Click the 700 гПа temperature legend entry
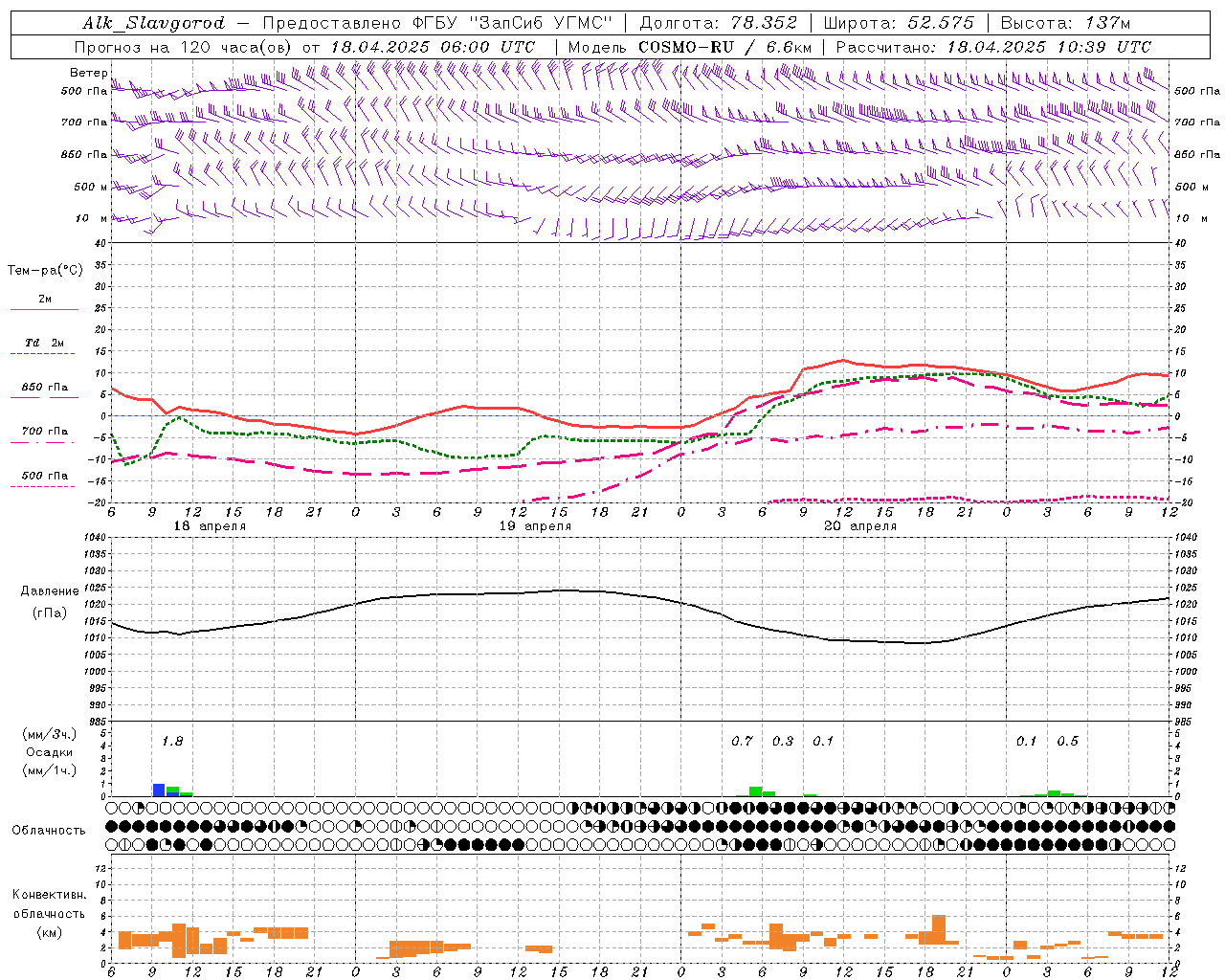 click(45, 432)
